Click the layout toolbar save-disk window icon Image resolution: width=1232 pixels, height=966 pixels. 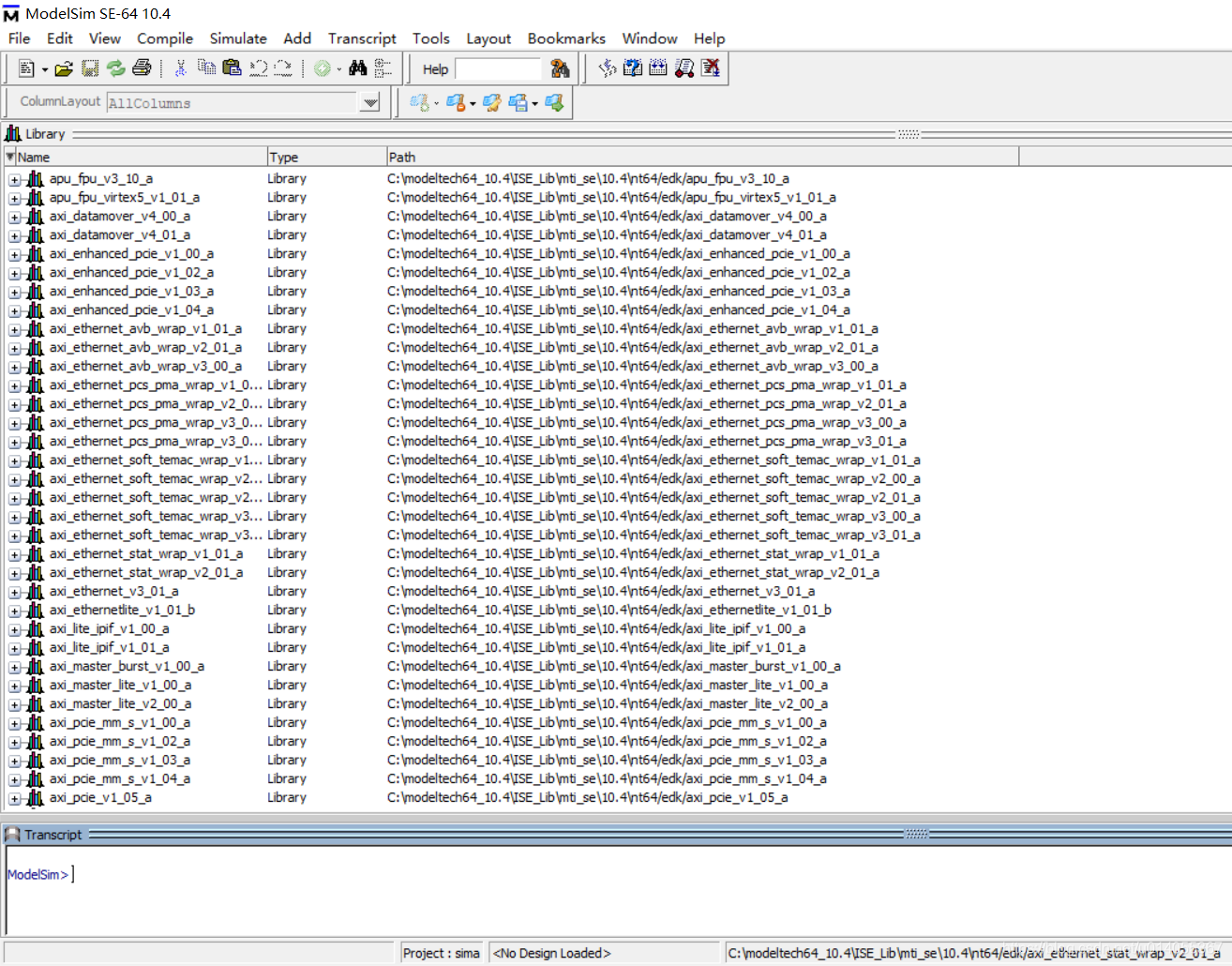pos(518,103)
